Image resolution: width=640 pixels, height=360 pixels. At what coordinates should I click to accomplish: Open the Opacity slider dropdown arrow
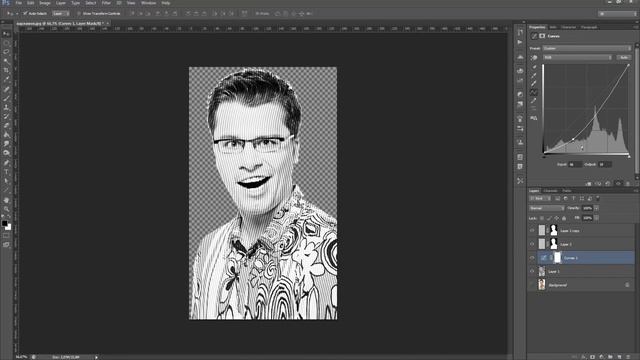596,208
